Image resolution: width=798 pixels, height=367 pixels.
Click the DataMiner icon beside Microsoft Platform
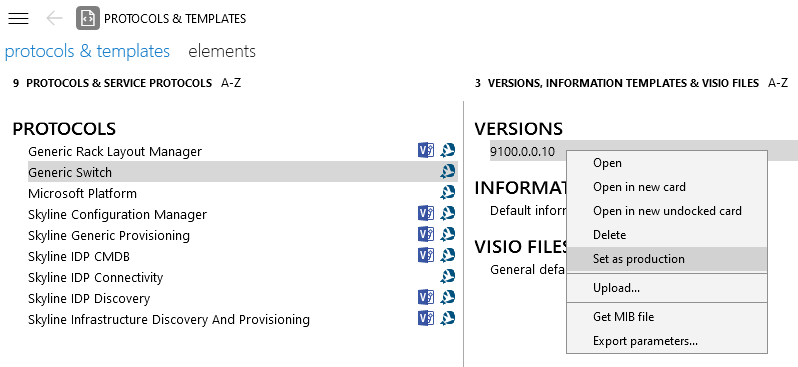click(447, 192)
